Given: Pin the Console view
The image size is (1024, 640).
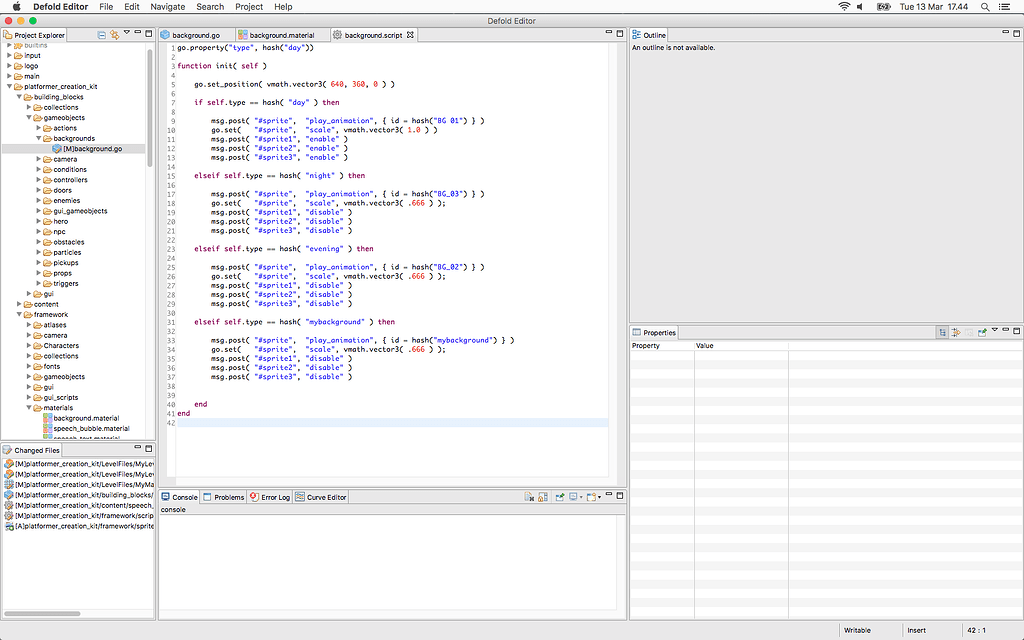Looking at the screenshot, I should tap(559, 496).
